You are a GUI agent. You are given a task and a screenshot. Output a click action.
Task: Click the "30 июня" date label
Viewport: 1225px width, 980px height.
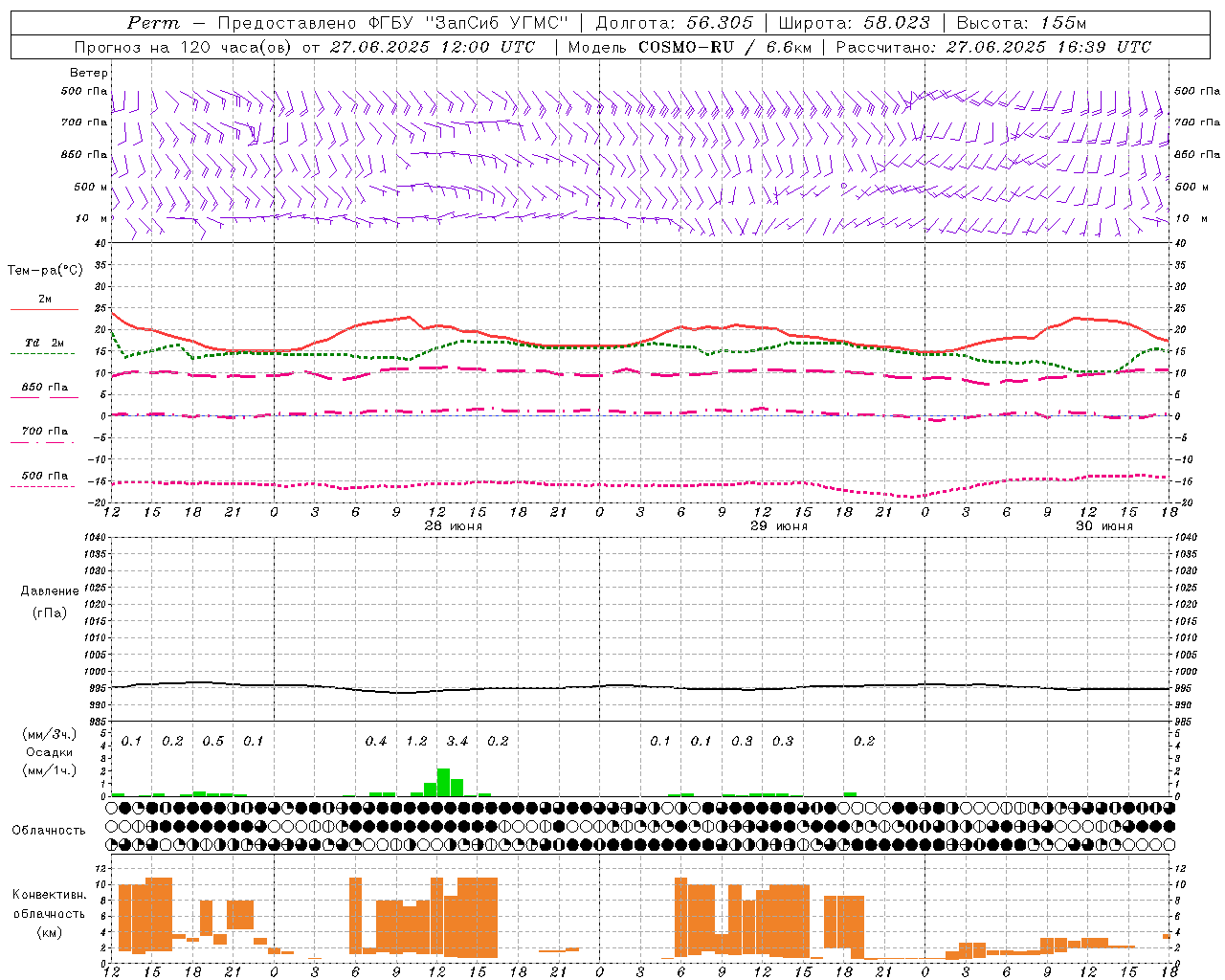point(1104,526)
